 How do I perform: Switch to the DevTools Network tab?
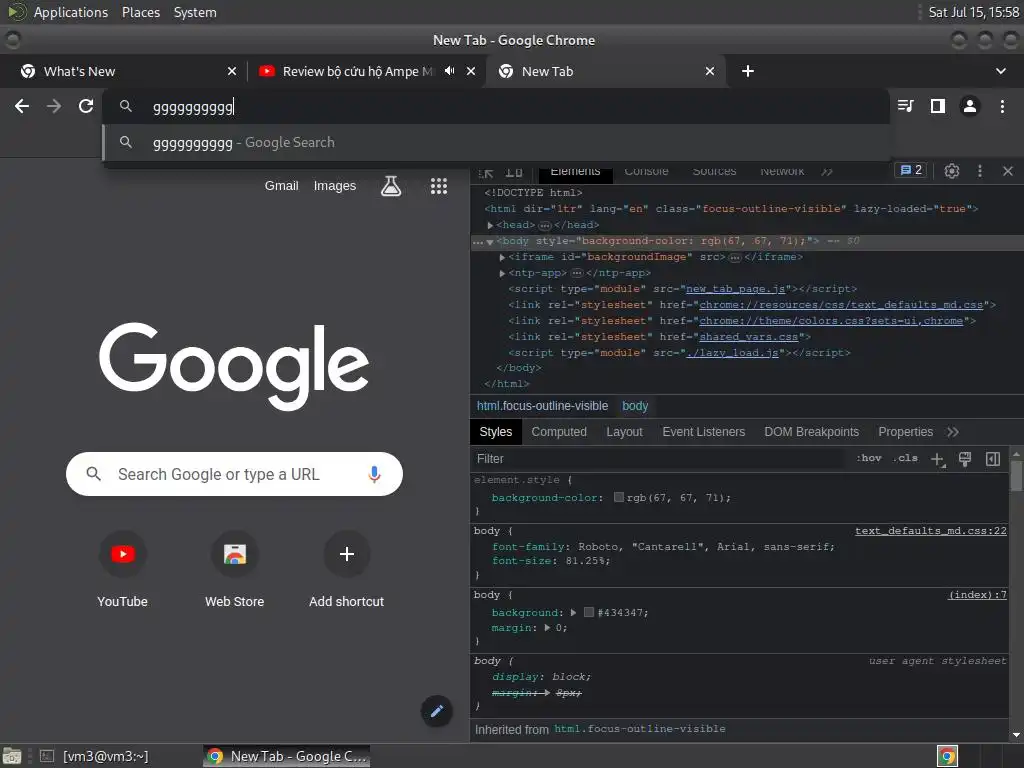click(782, 171)
